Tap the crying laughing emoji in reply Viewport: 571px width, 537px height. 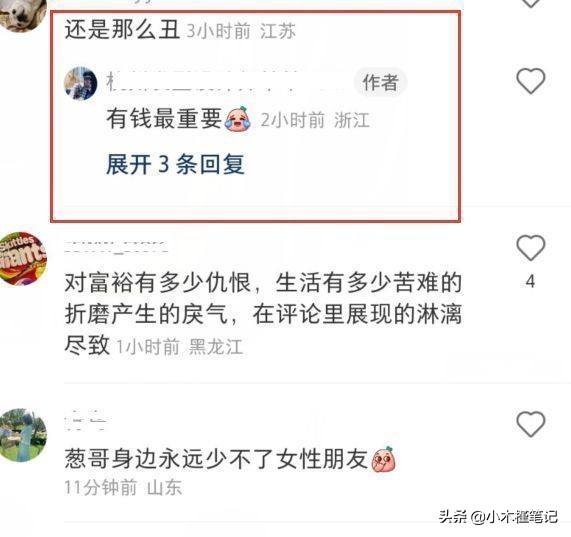[x=237, y=119]
